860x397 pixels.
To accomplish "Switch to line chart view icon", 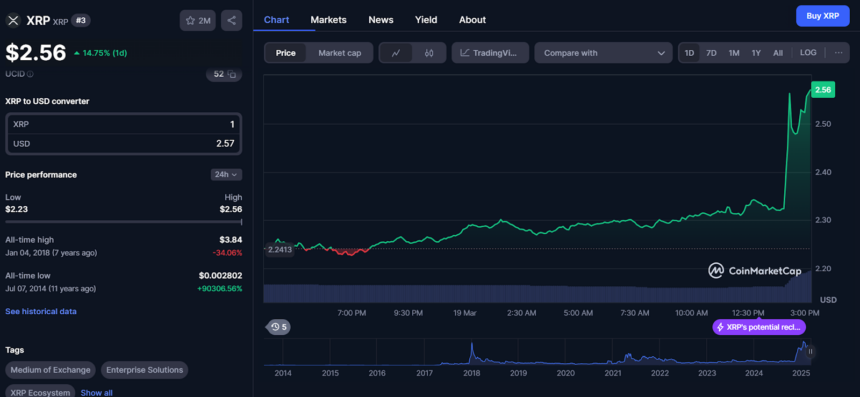I will 396,53.
